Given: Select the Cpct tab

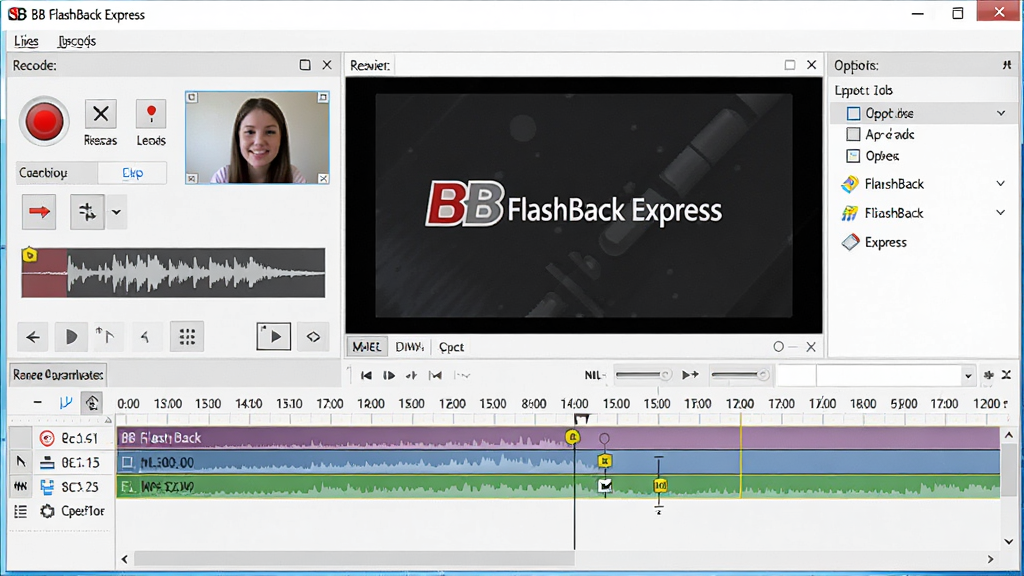Looking at the screenshot, I should click(451, 347).
